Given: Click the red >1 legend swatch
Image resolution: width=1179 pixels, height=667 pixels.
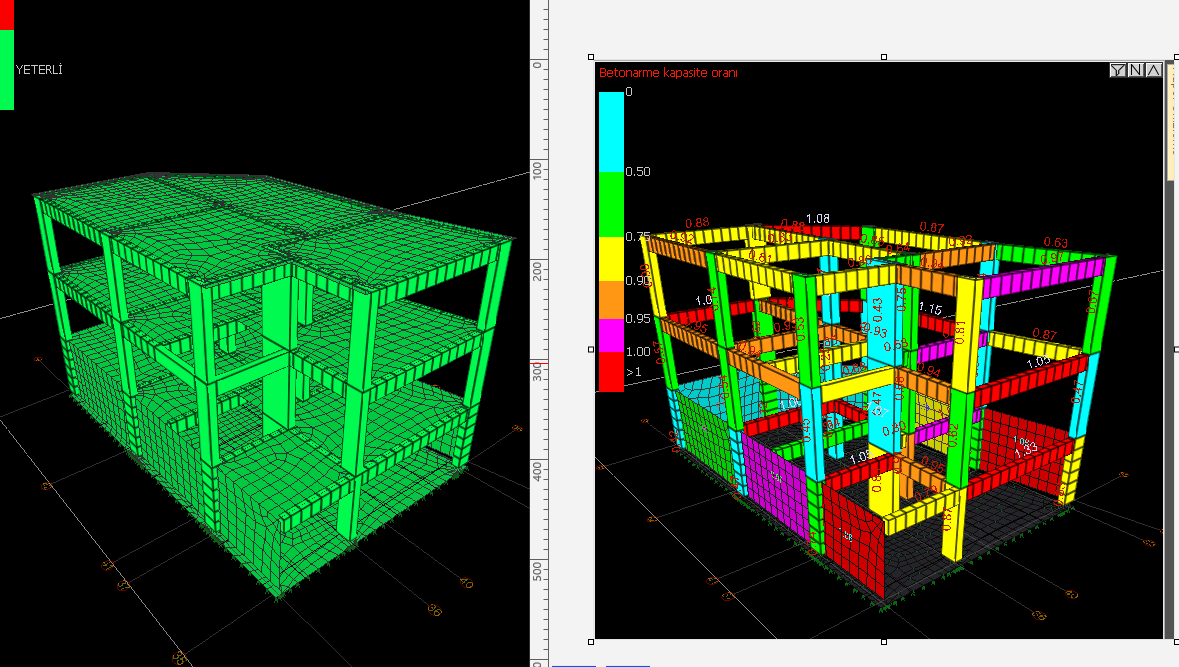Looking at the screenshot, I should (610, 372).
